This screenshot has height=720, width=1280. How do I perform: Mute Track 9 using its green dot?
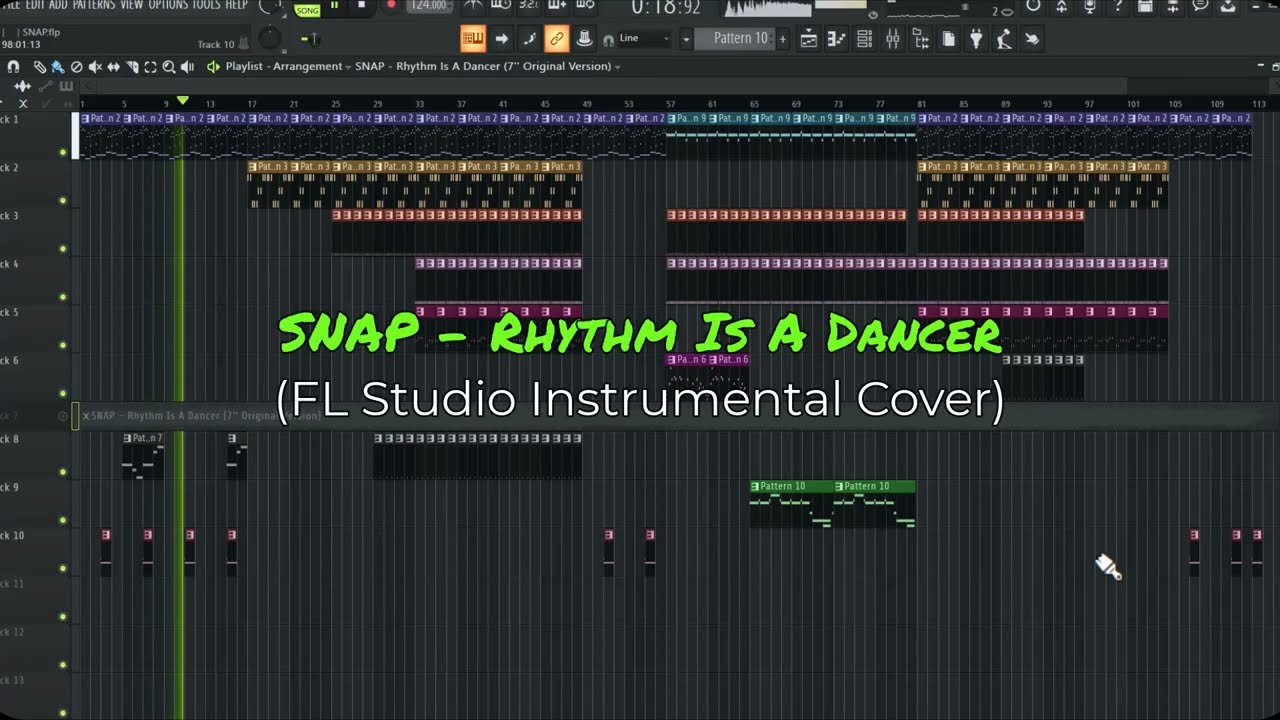[x=63, y=520]
